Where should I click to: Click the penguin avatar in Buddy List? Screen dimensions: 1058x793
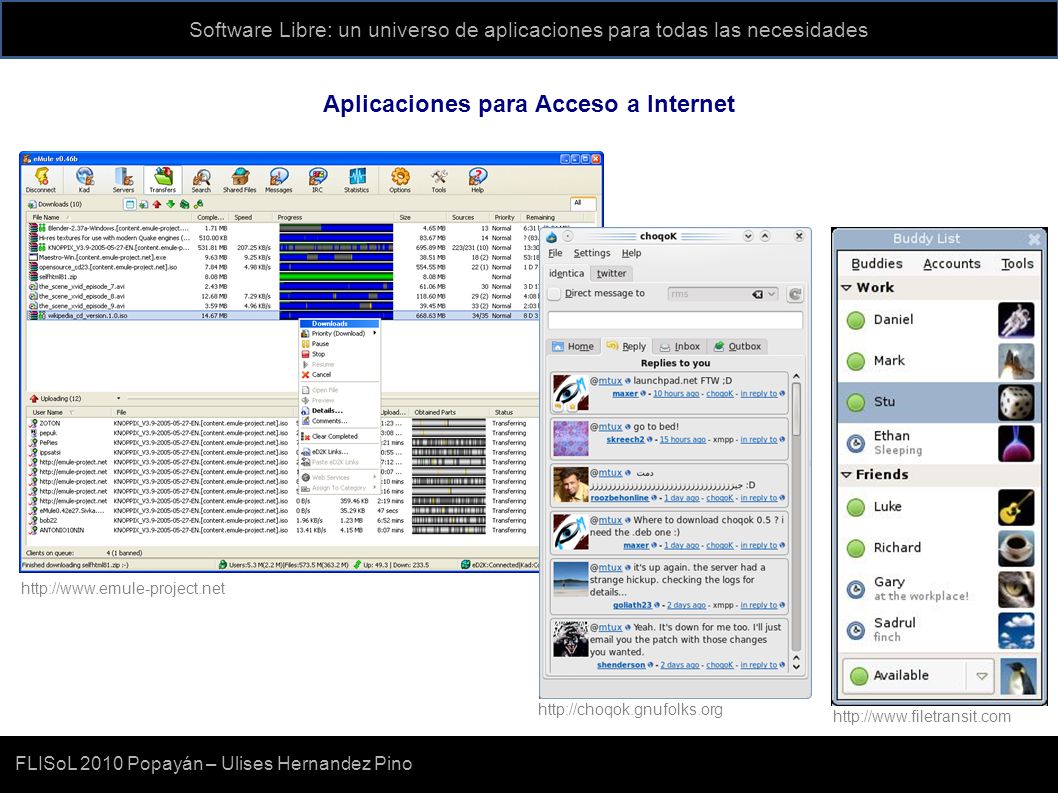coord(1018,677)
